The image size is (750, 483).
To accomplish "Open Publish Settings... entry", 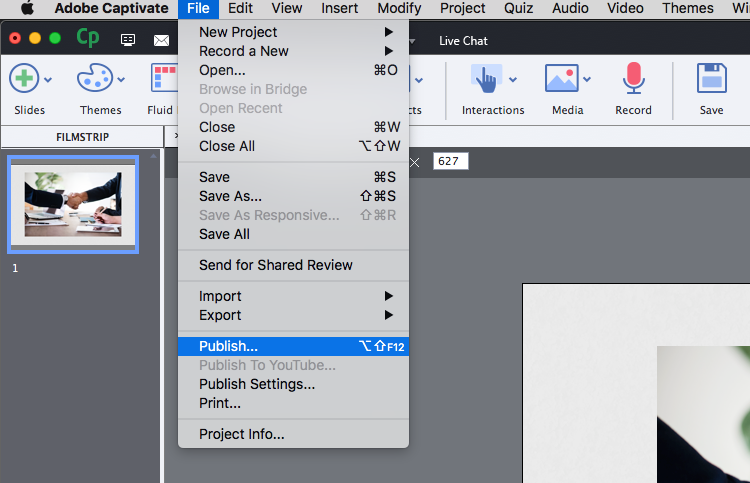I will click(x=293, y=384).
